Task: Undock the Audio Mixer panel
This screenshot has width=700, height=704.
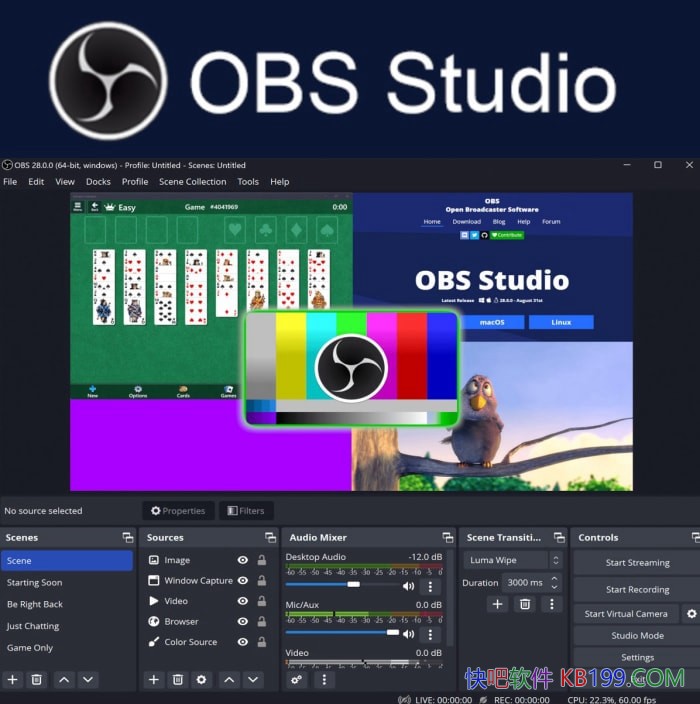Action: [448, 537]
